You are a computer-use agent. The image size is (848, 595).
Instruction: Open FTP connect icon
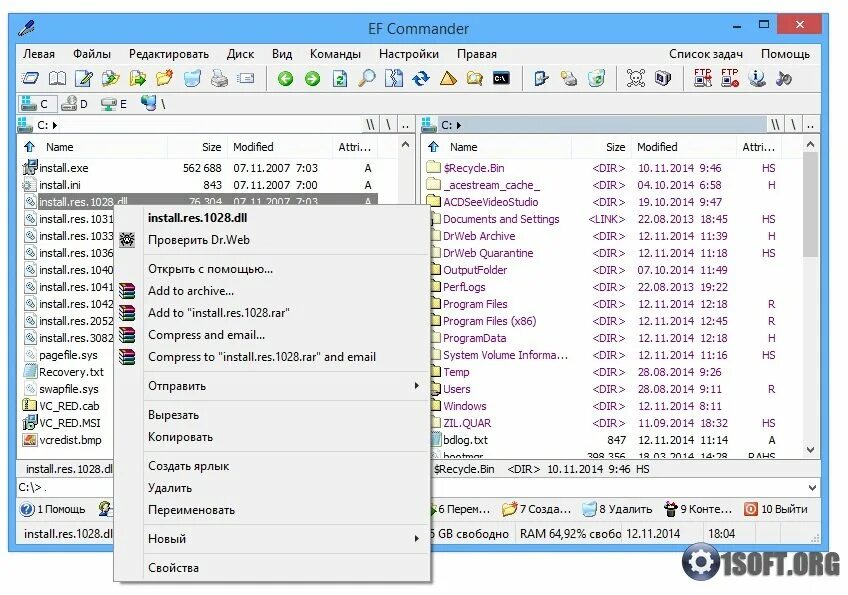tap(703, 79)
